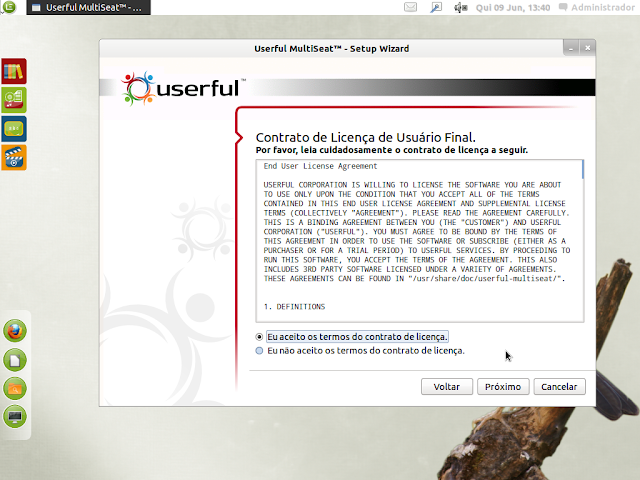The image size is (640, 480).
Task: Open the orange folder search dock icon
Action: pos(15,388)
